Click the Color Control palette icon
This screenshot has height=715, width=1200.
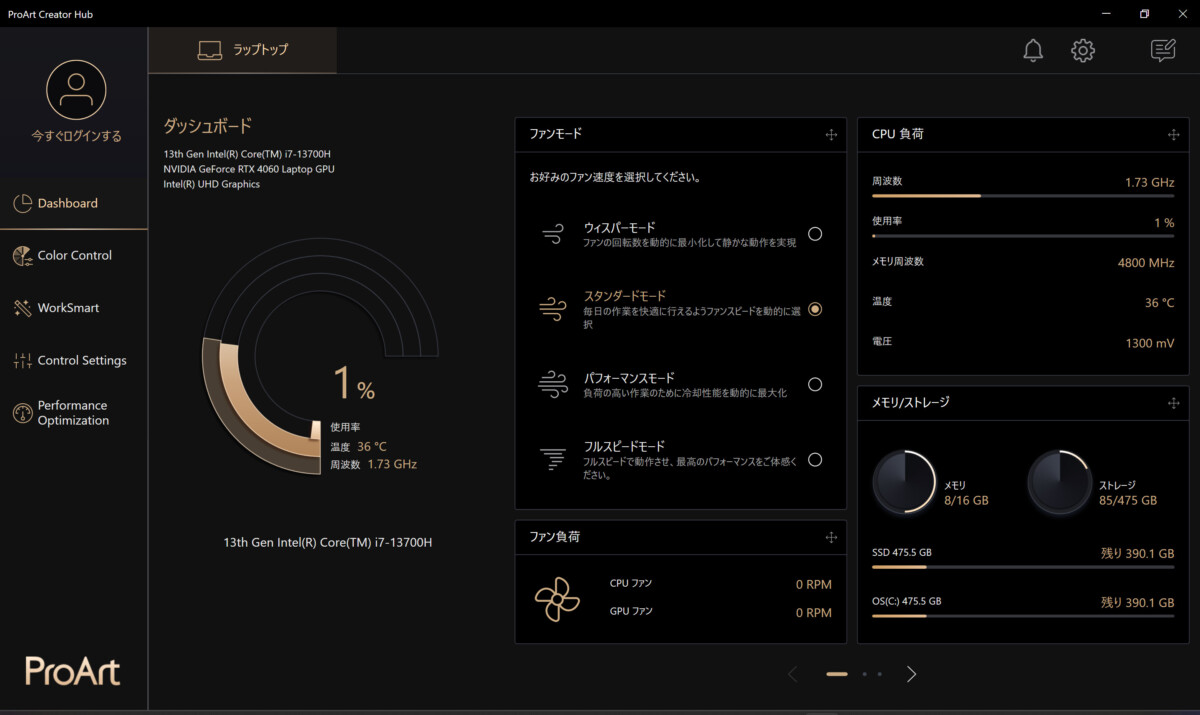(x=22, y=256)
